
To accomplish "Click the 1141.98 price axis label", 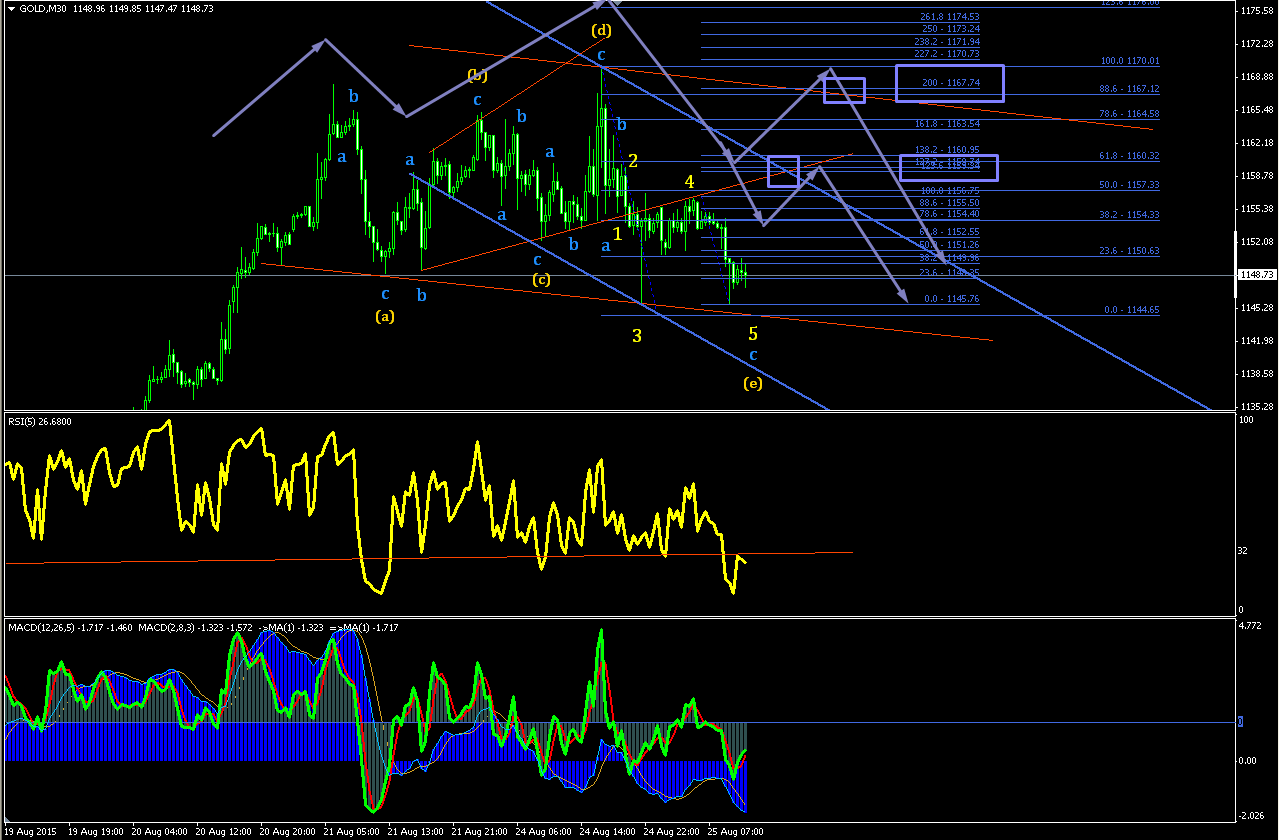I will [1259, 341].
